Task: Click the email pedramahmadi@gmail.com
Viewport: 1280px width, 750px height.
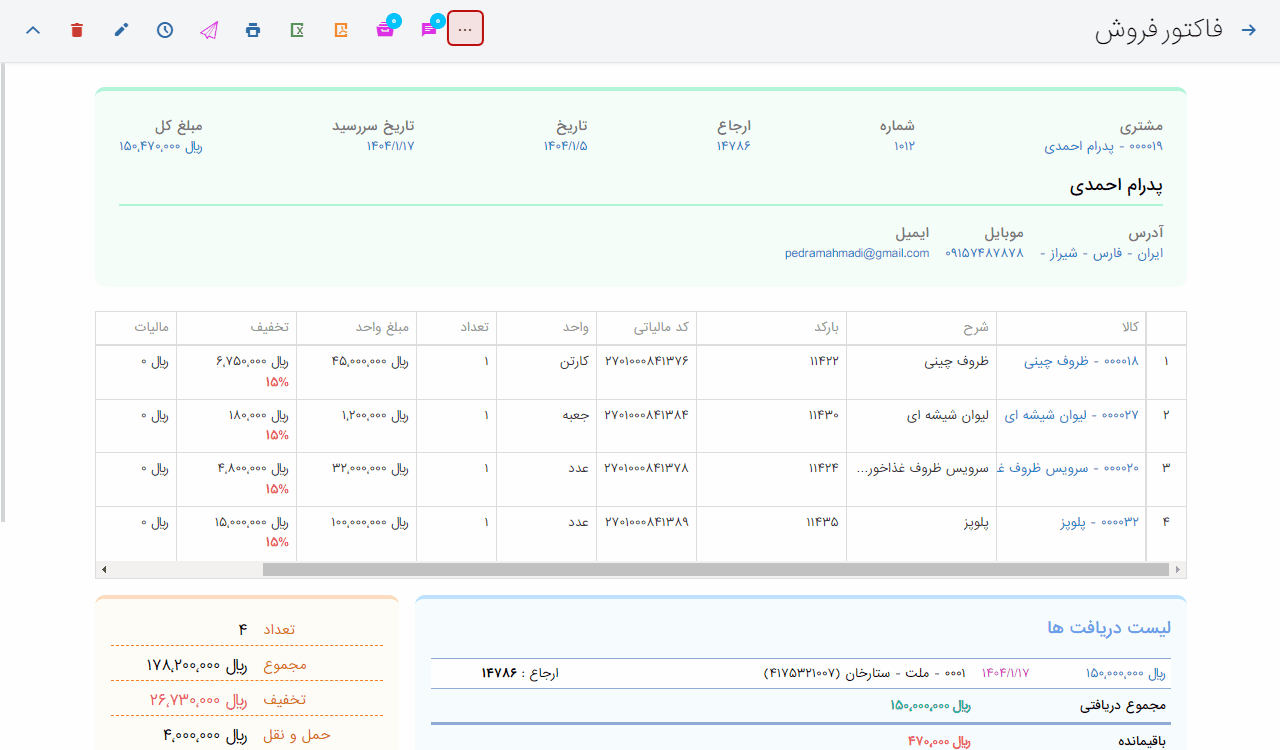Action: [857, 253]
